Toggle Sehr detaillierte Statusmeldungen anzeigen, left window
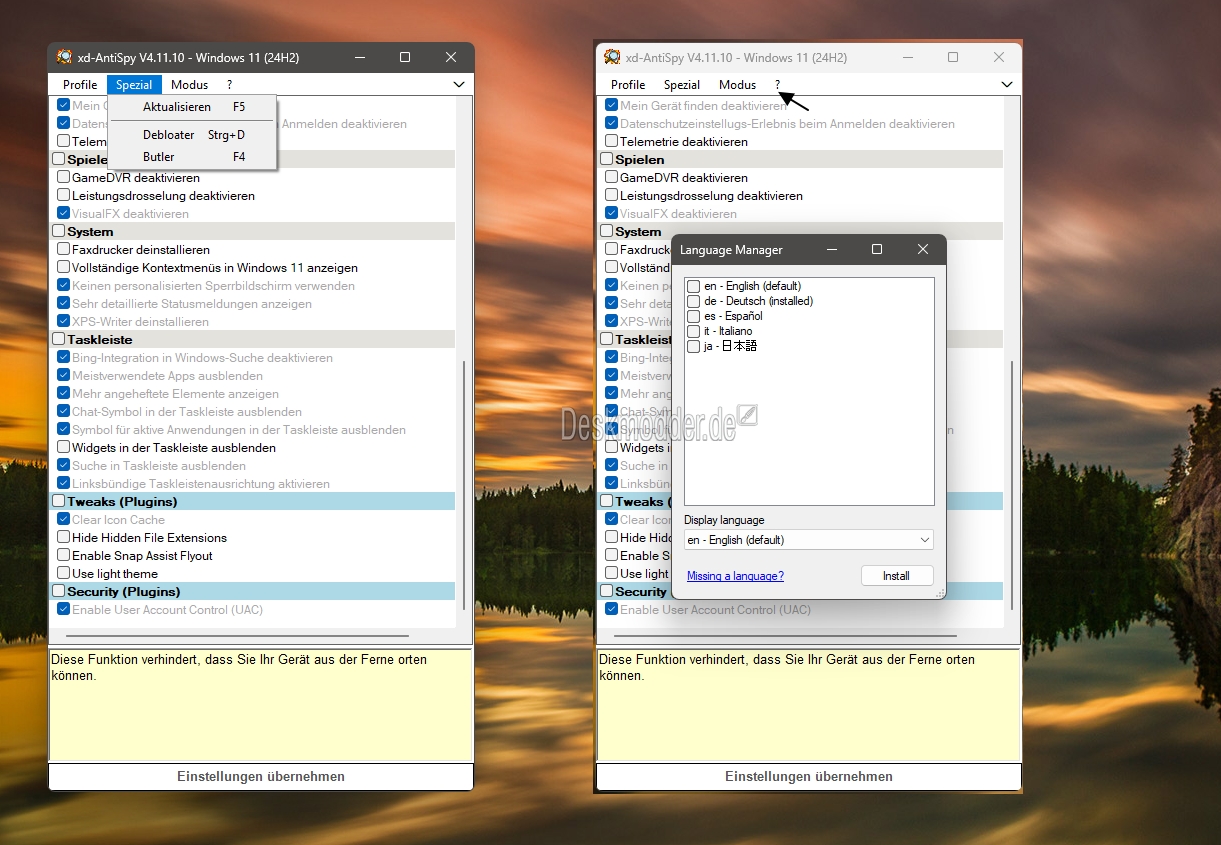The height and width of the screenshot is (845, 1221). coord(64,304)
